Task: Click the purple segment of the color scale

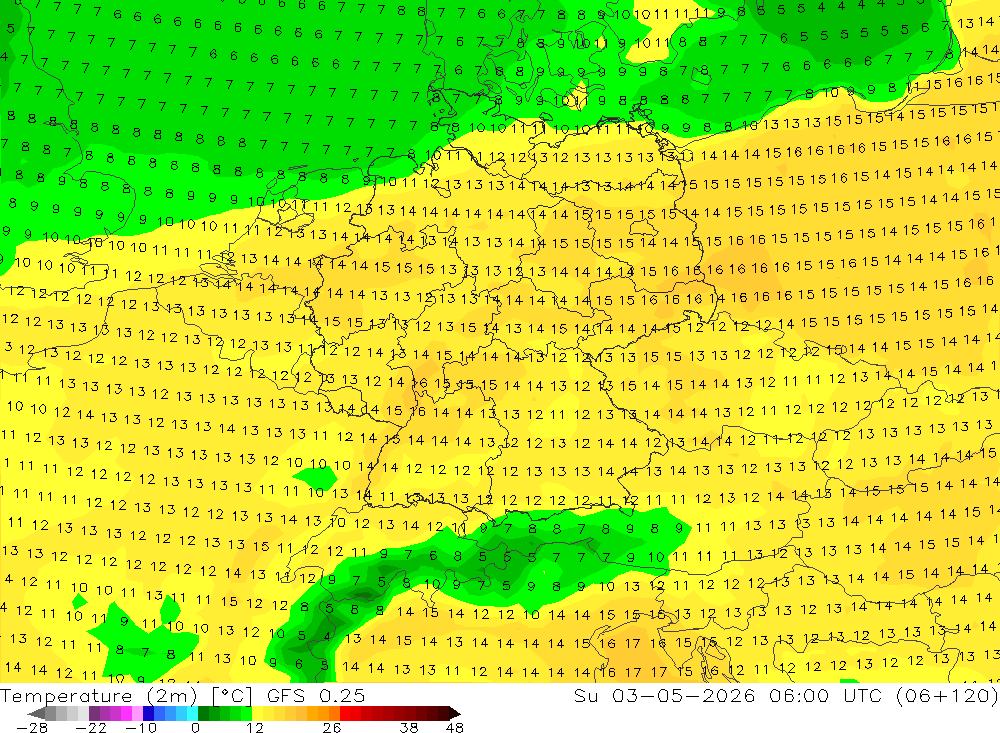Action: 94,713
